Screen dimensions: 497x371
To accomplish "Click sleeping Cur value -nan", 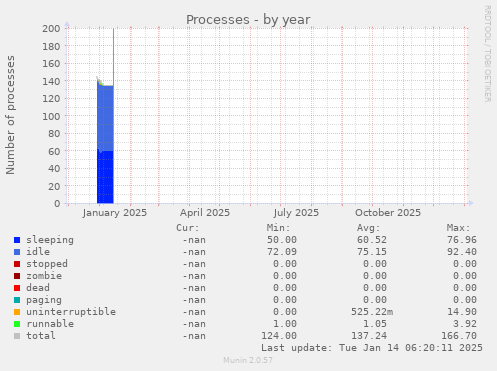I will pos(194,240).
